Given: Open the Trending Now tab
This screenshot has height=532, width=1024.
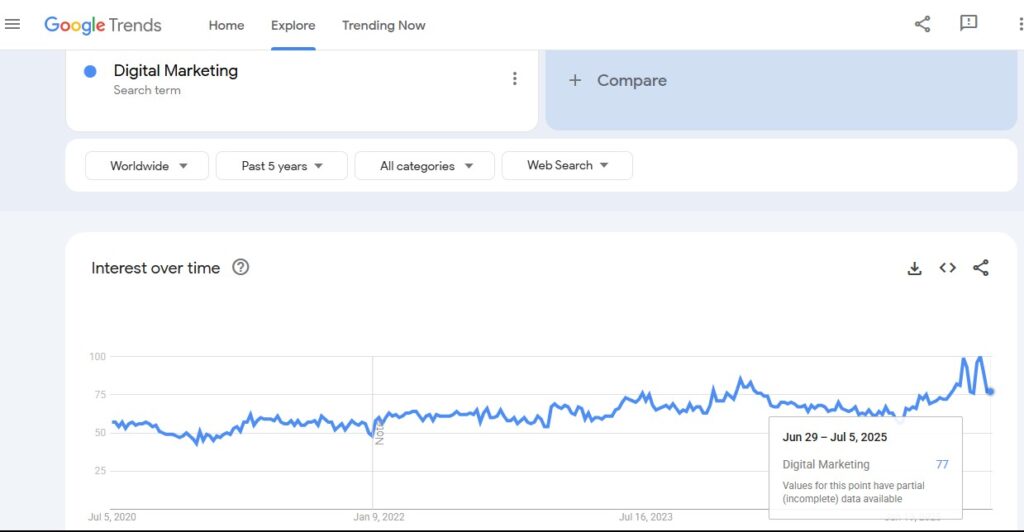Looking at the screenshot, I should click(383, 25).
